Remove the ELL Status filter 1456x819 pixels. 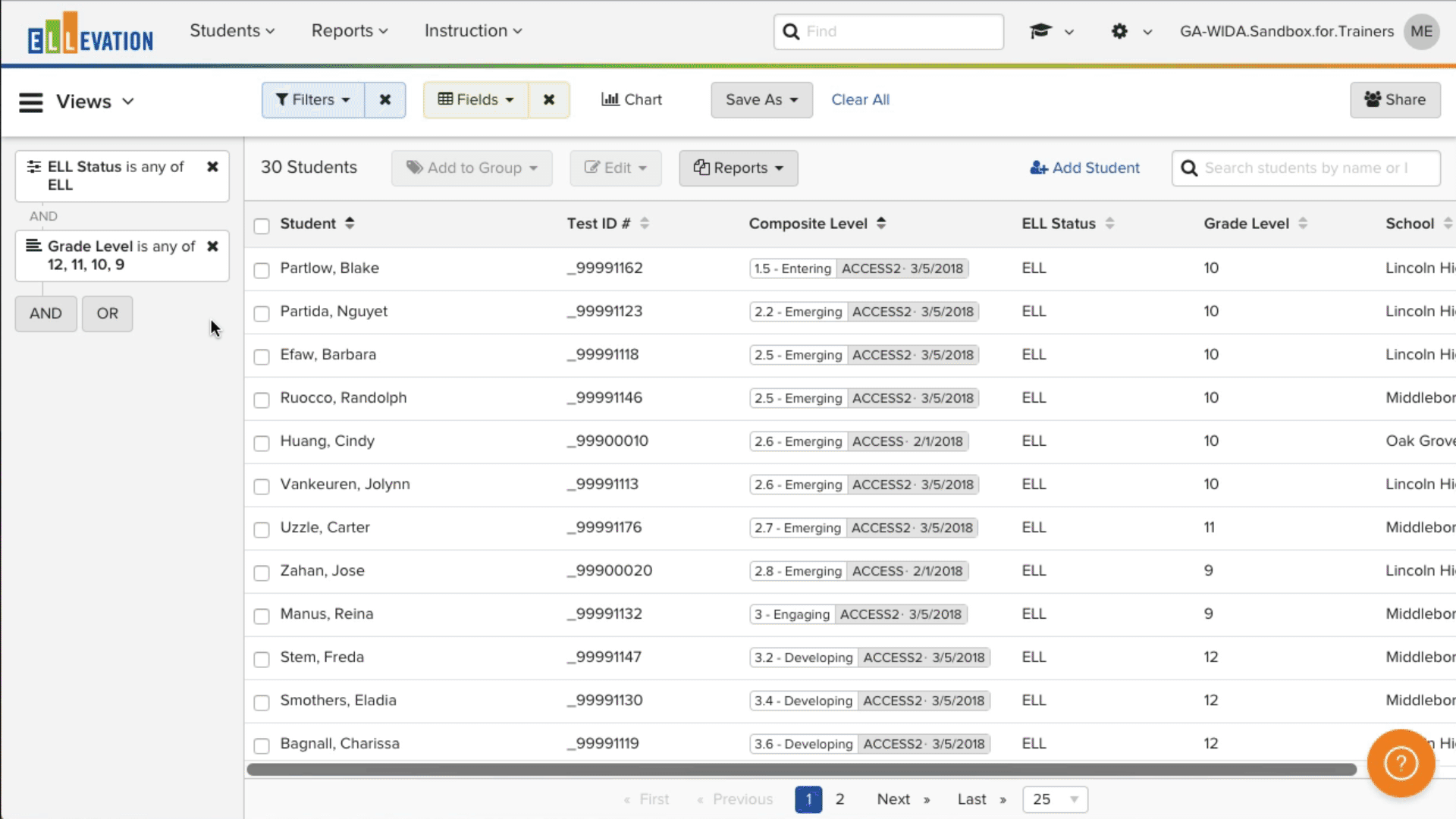click(x=212, y=167)
